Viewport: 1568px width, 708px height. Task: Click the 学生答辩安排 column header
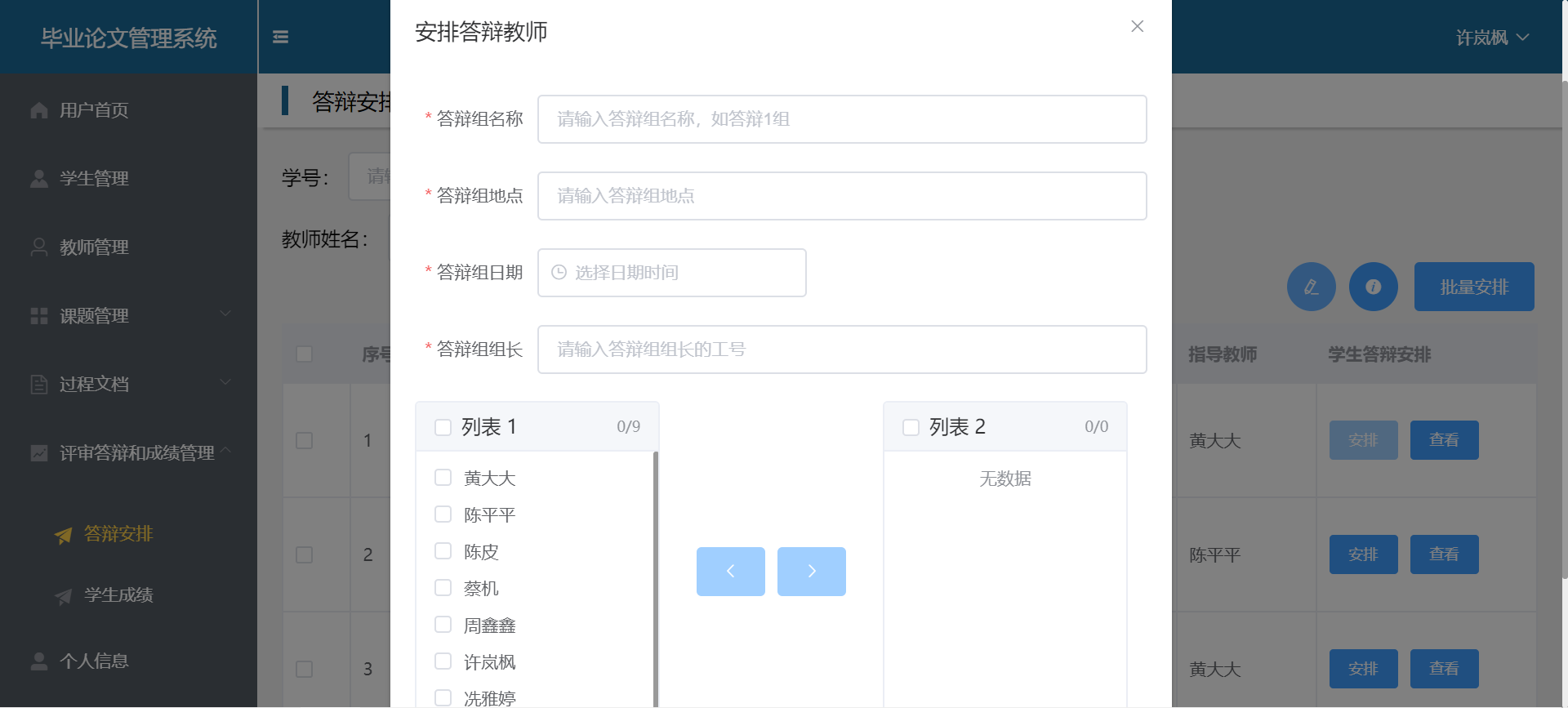(x=1379, y=354)
